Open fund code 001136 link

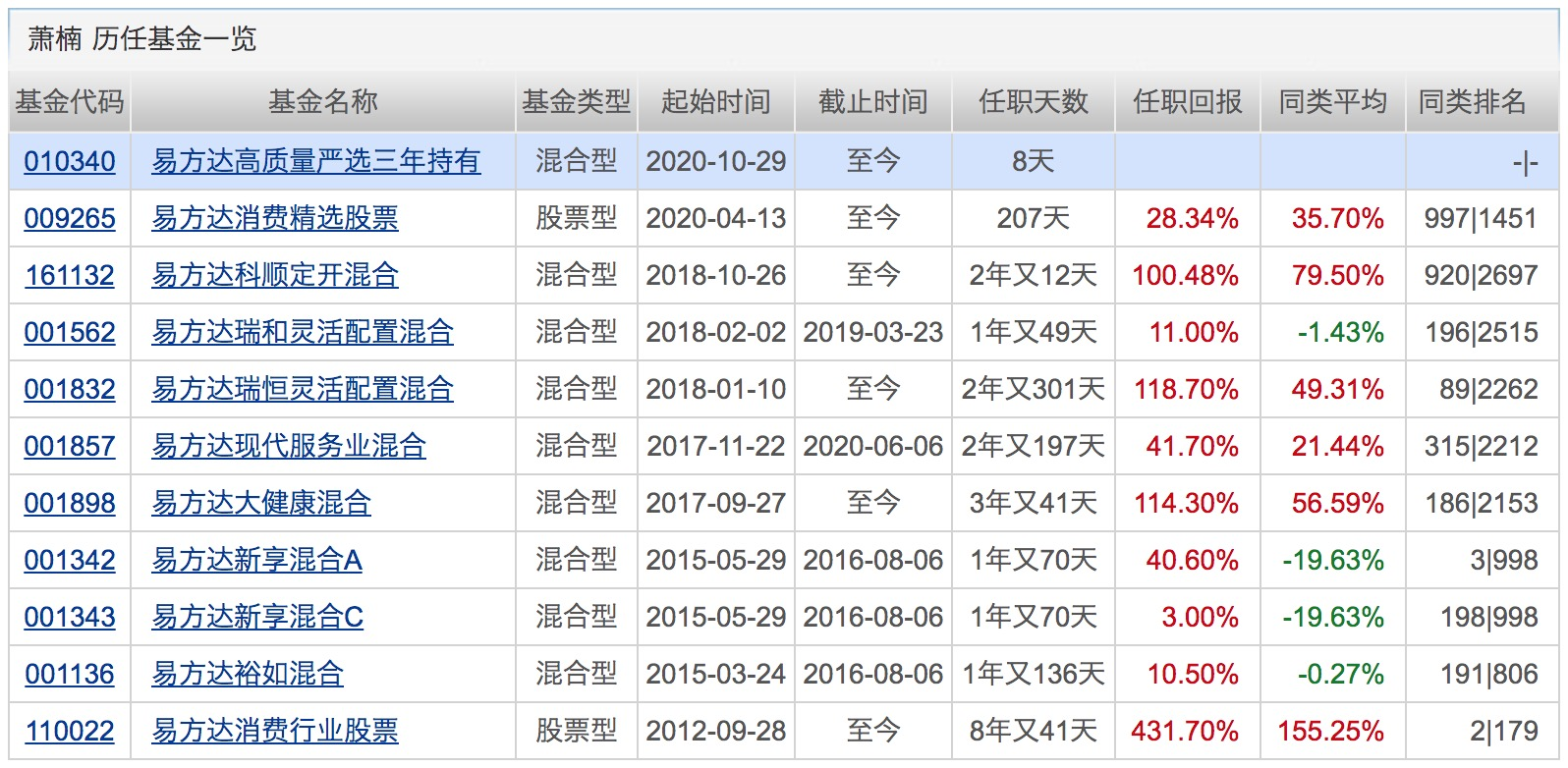tap(70, 674)
